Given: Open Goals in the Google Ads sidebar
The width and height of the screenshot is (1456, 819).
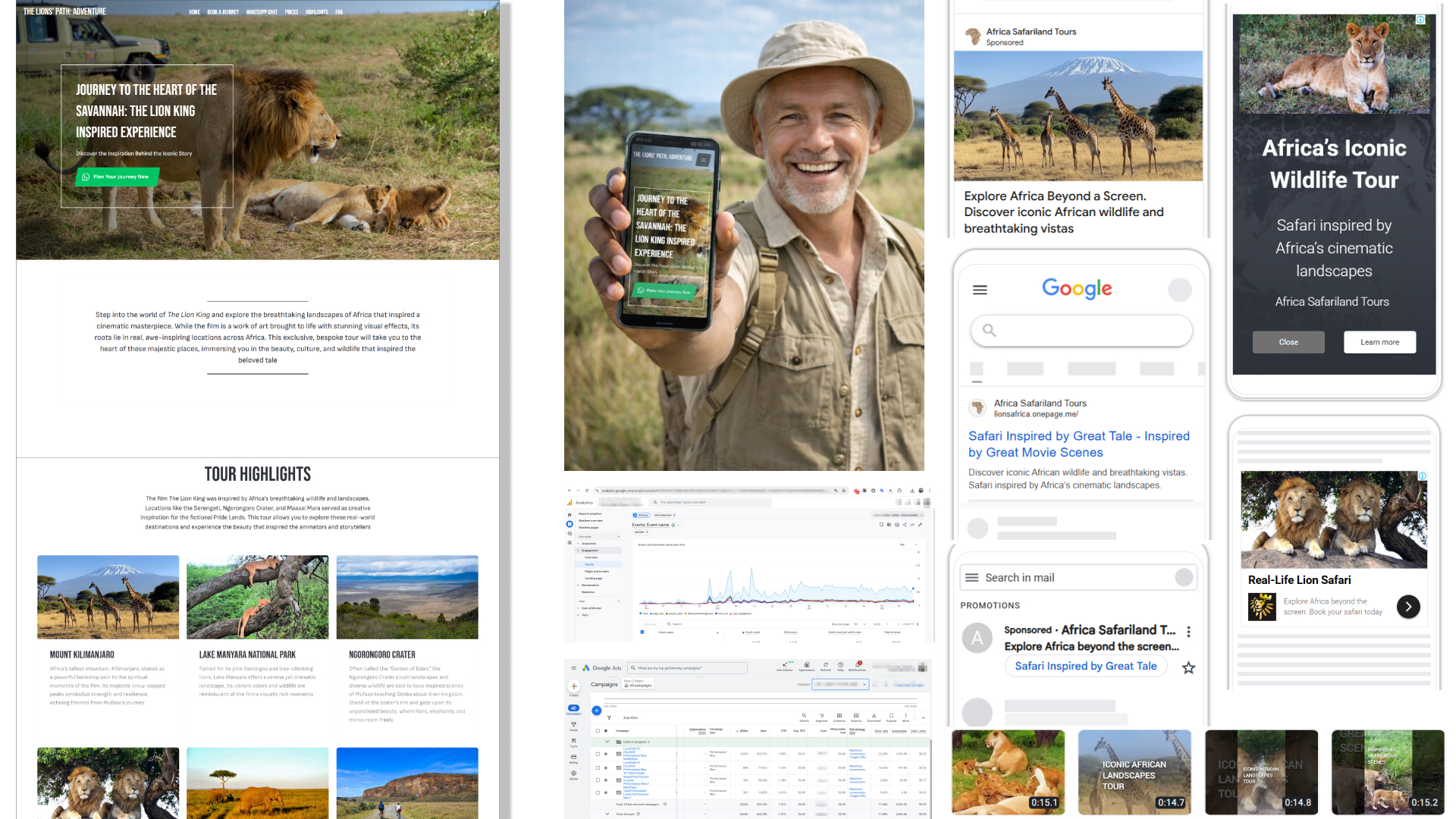Looking at the screenshot, I should point(573,726).
